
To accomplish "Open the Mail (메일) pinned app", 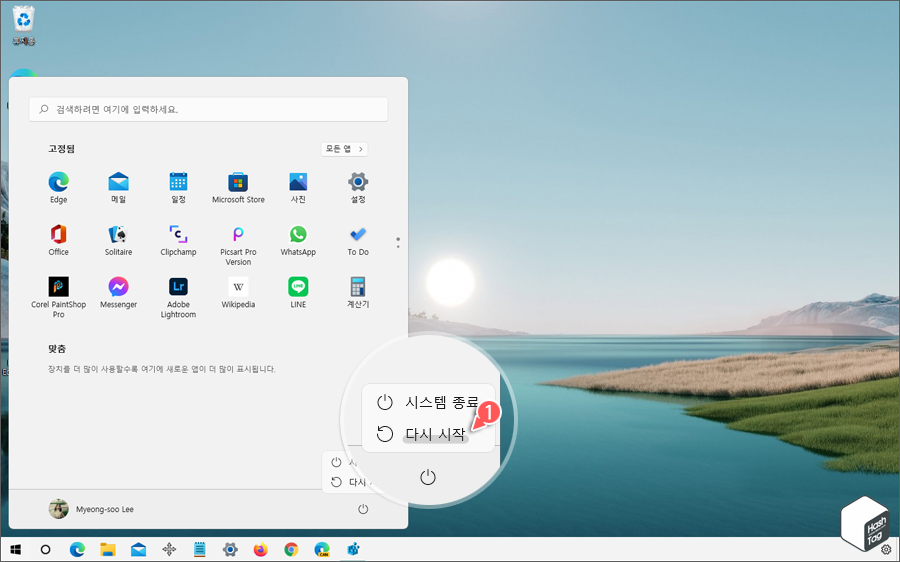I will tap(118, 188).
